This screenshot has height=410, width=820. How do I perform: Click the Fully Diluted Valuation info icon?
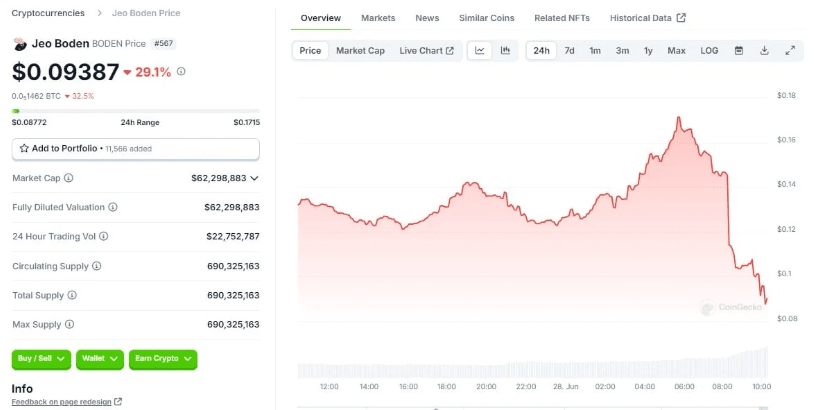coord(113,207)
